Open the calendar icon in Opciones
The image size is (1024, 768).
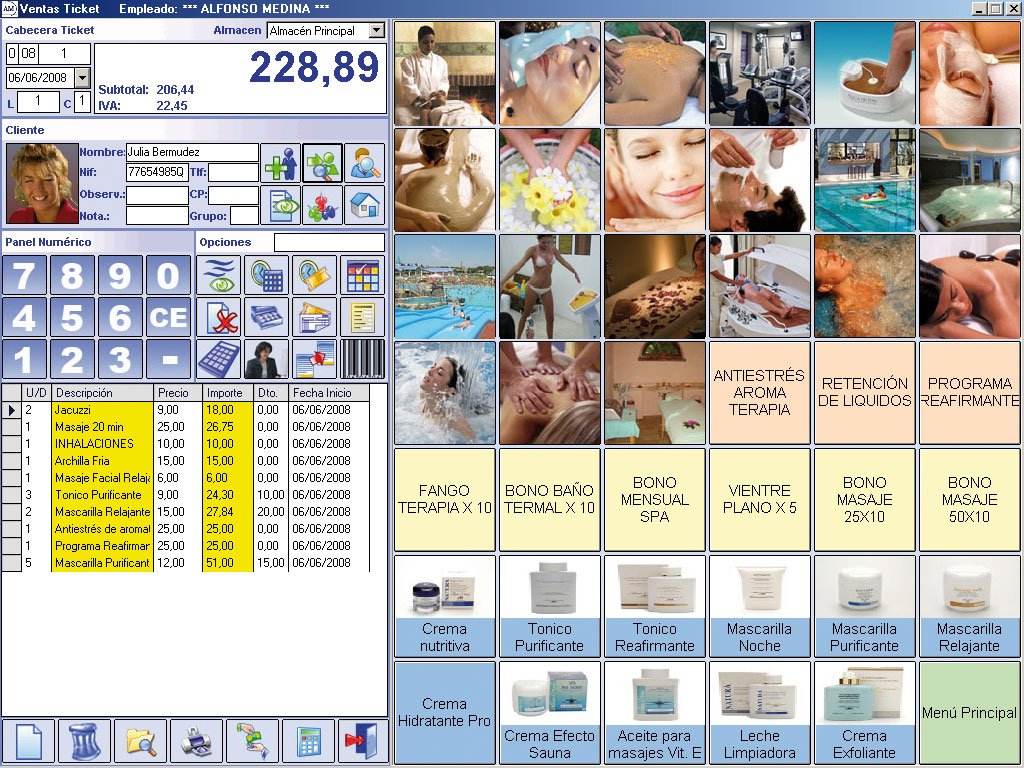point(362,276)
